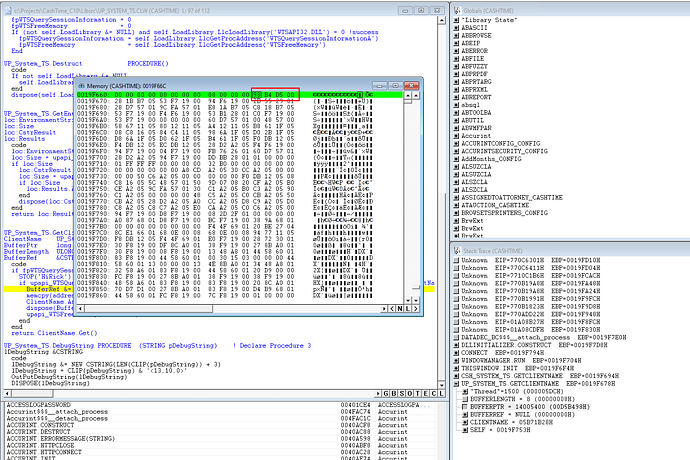Click the Stack Trace panel title icon
This screenshot has height=460, width=690.
457,248
